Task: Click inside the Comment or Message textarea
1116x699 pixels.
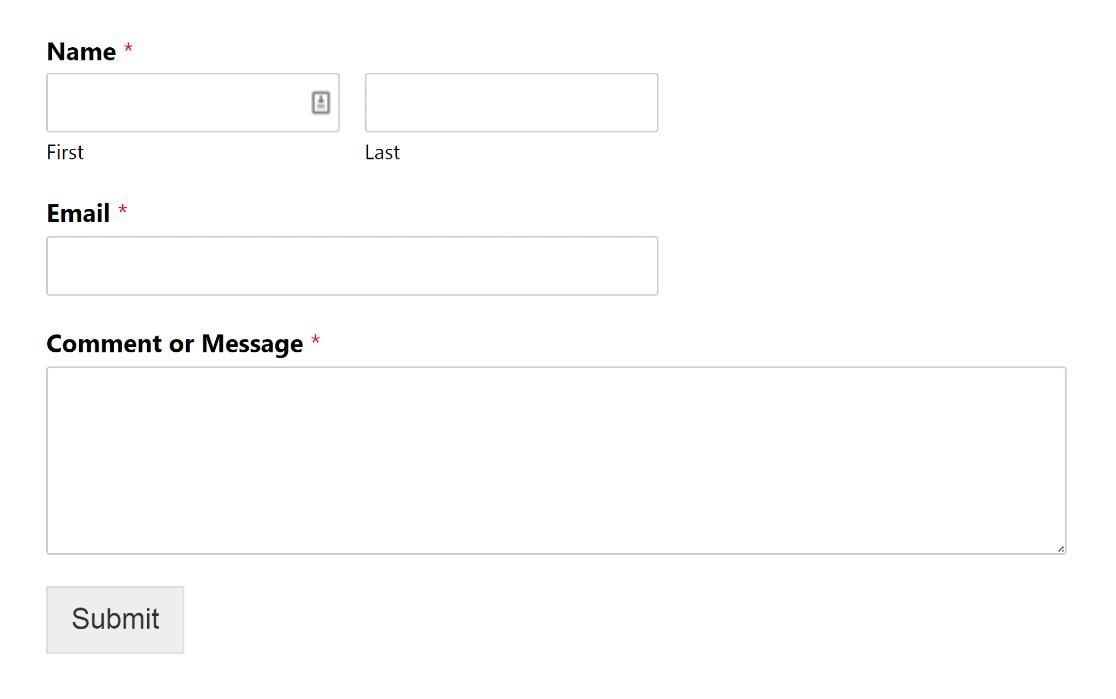Action: (556, 461)
